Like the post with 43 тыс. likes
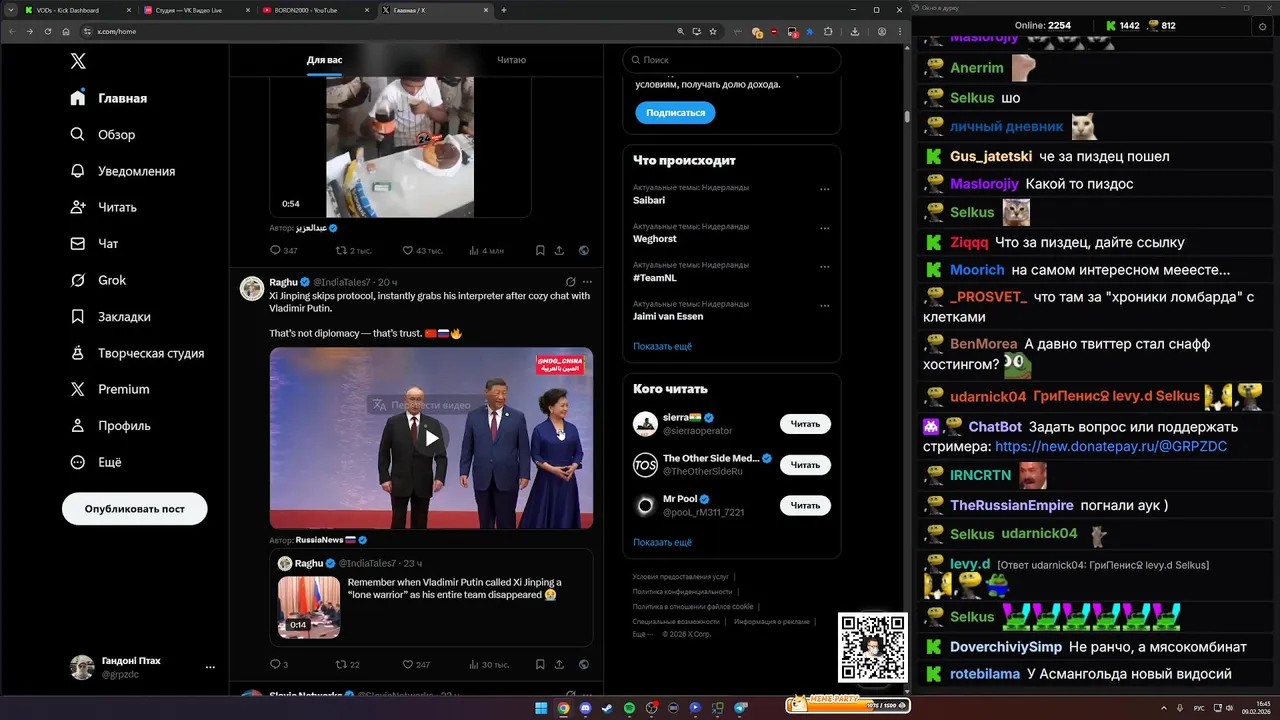The width and height of the screenshot is (1280, 720). point(423,250)
